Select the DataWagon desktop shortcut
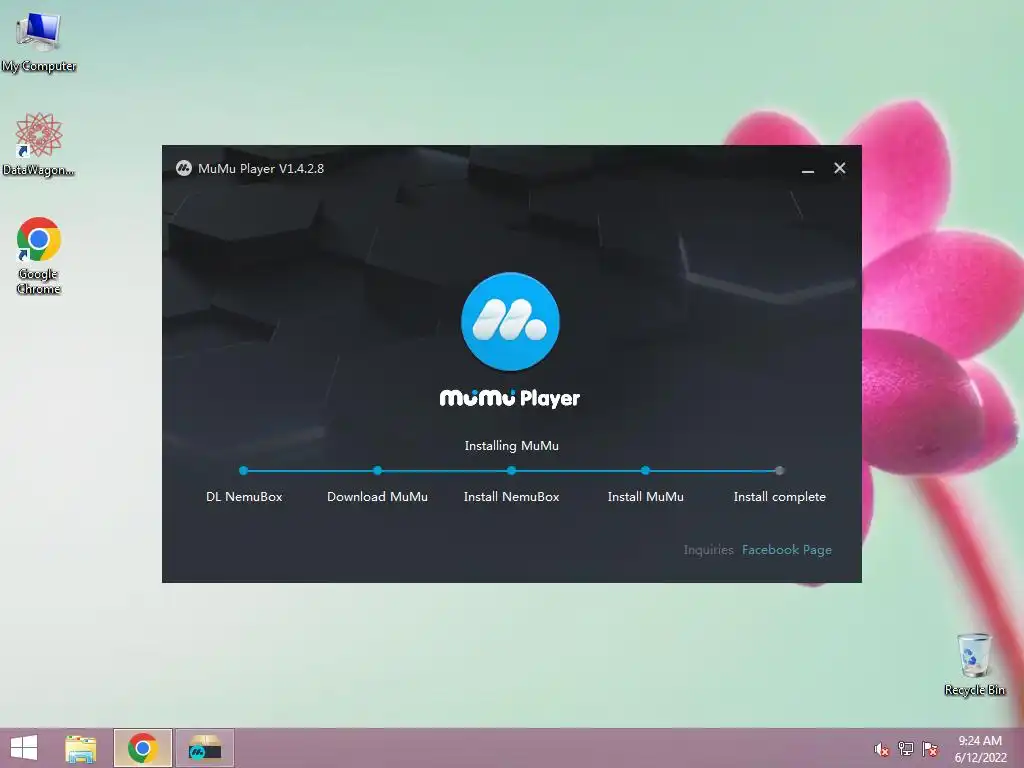 pos(39,144)
